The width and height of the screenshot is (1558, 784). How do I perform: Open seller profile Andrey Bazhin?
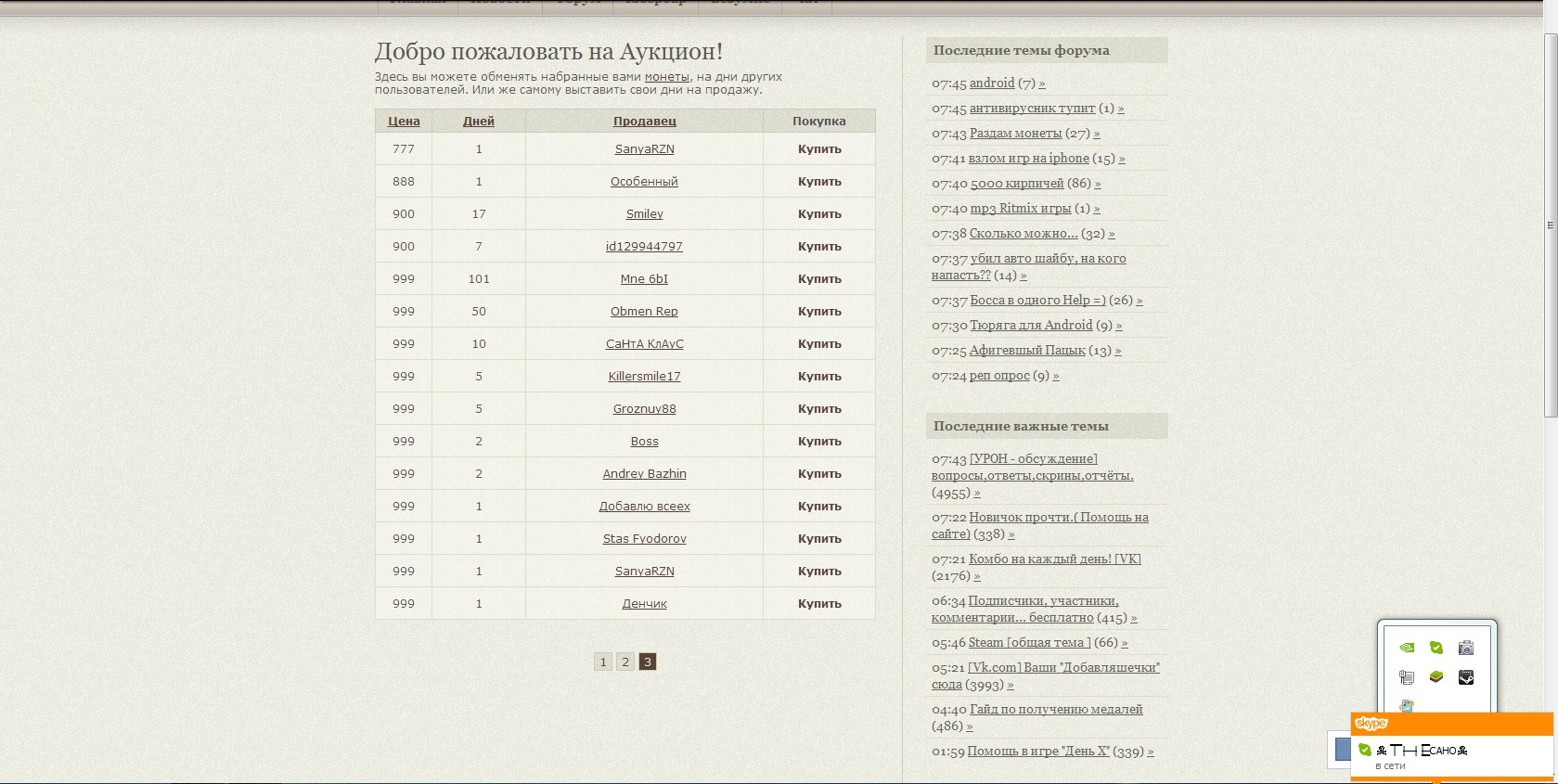[644, 473]
